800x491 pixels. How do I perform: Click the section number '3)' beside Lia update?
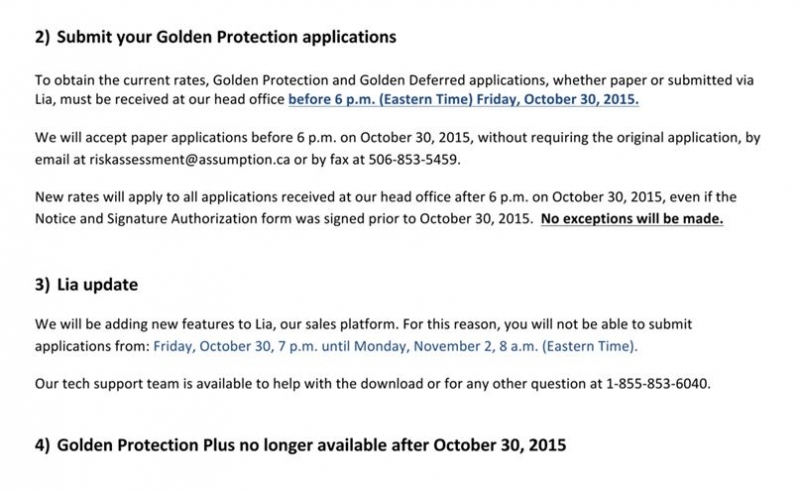coord(43,285)
